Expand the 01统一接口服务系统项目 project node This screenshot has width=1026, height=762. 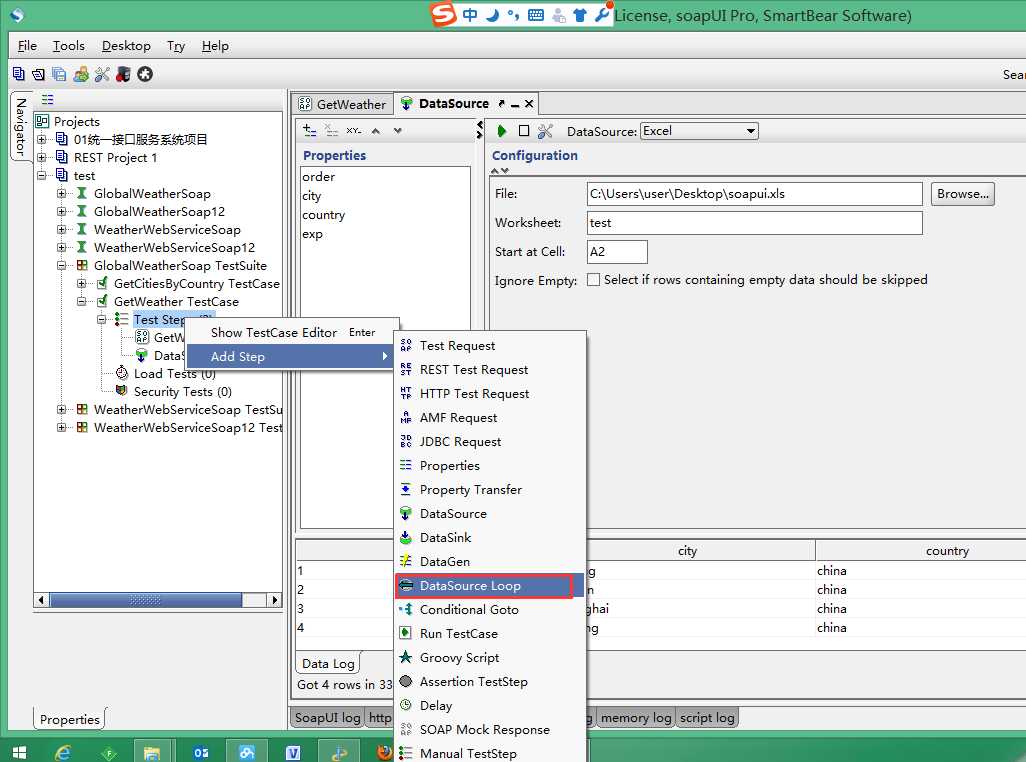[x=42, y=139]
